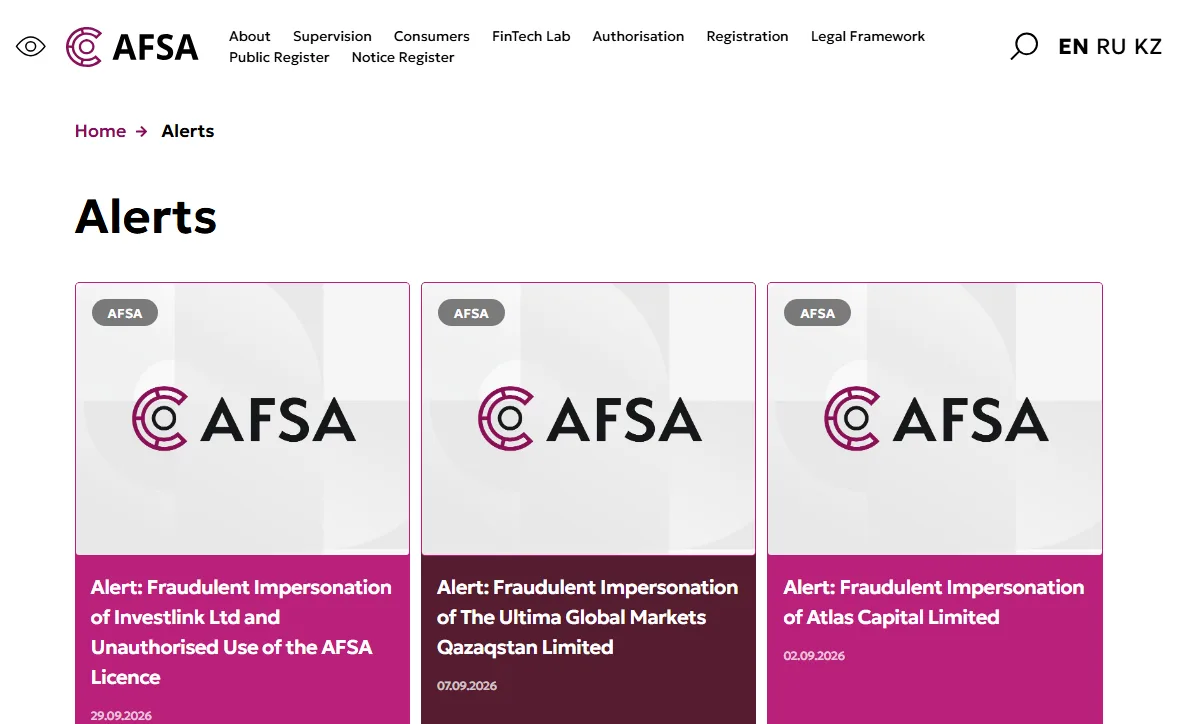The image size is (1177, 724).
Task: Open the Registration menu
Action: coord(747,36)
